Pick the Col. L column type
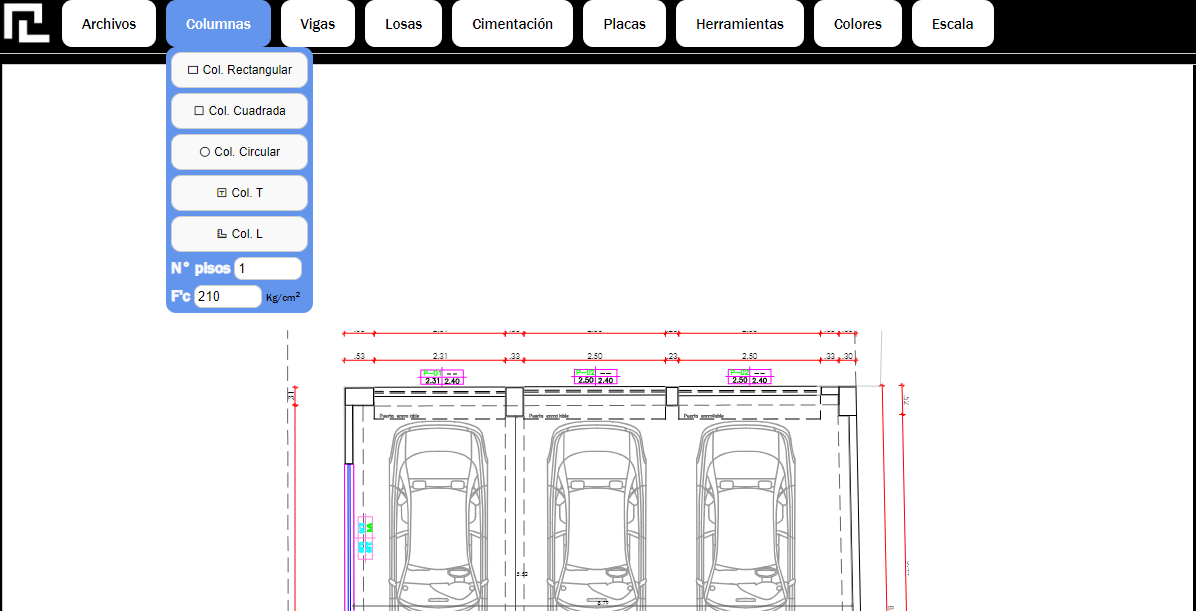The image size is (1196, 611). (240, 234)
